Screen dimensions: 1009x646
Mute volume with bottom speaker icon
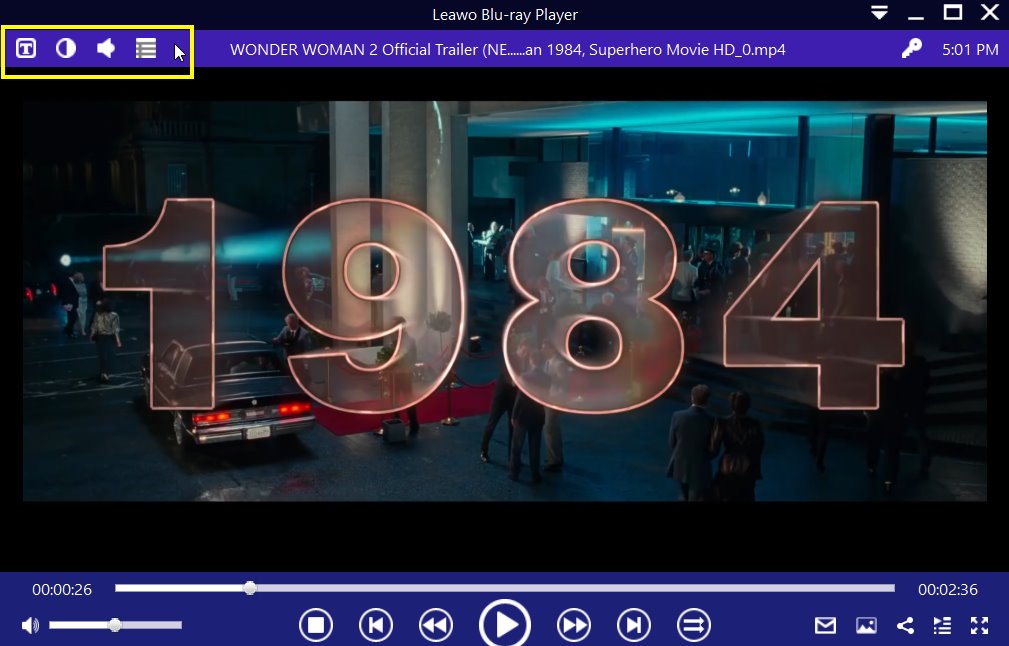point(30,625)
